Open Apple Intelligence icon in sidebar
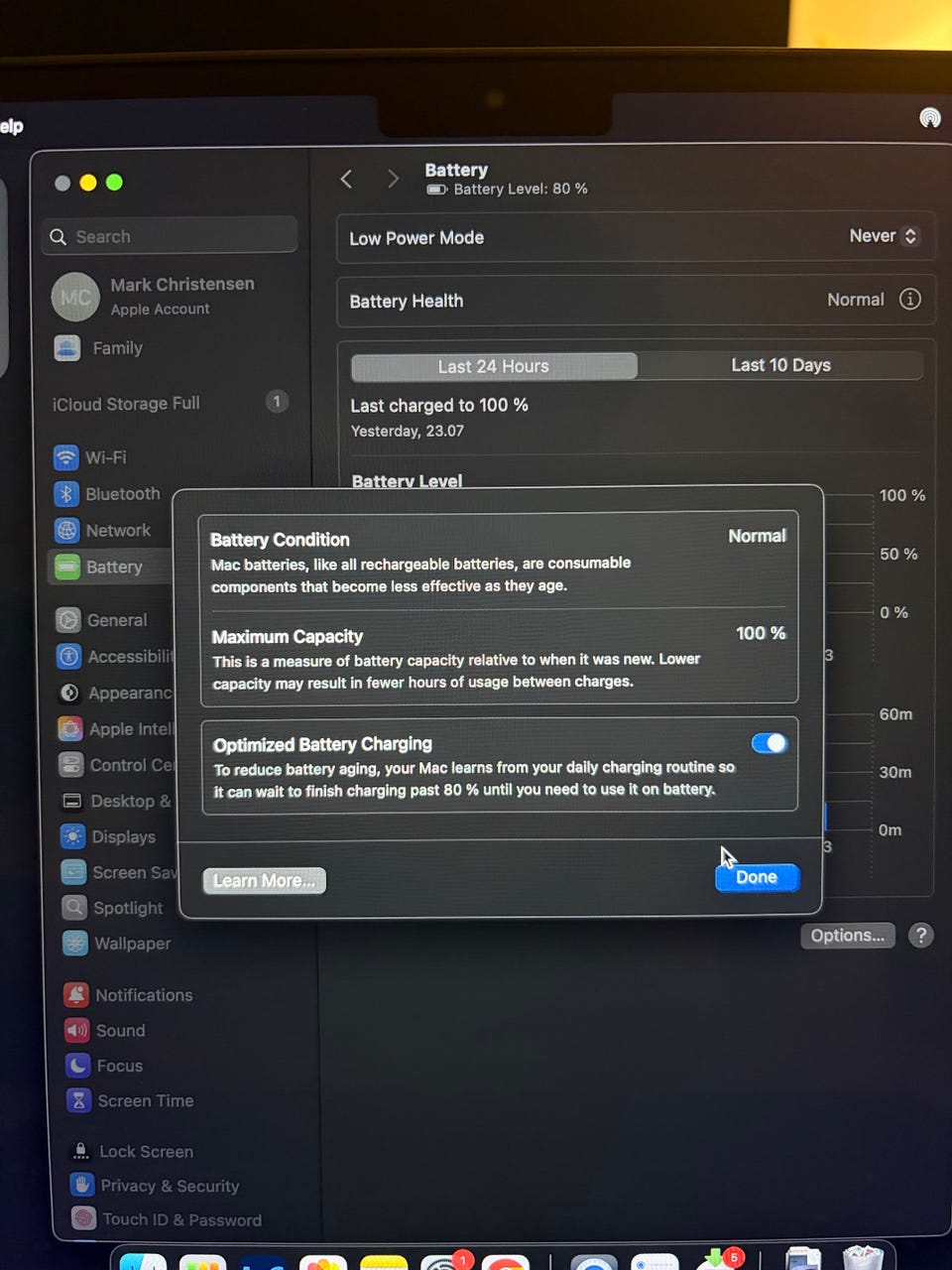952x1270 pixels. 70,729
